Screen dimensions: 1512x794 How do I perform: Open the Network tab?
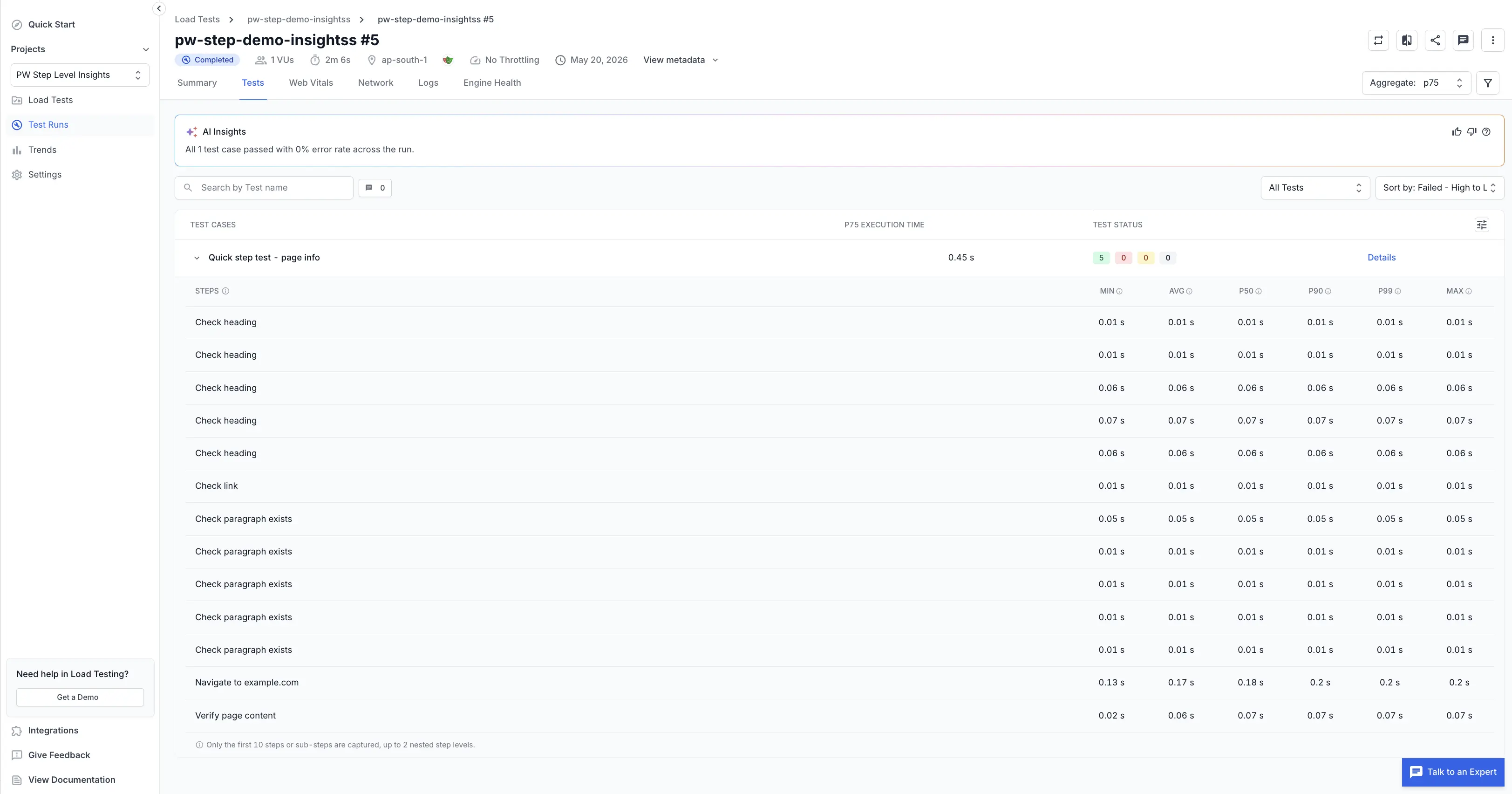coord(375,83)
